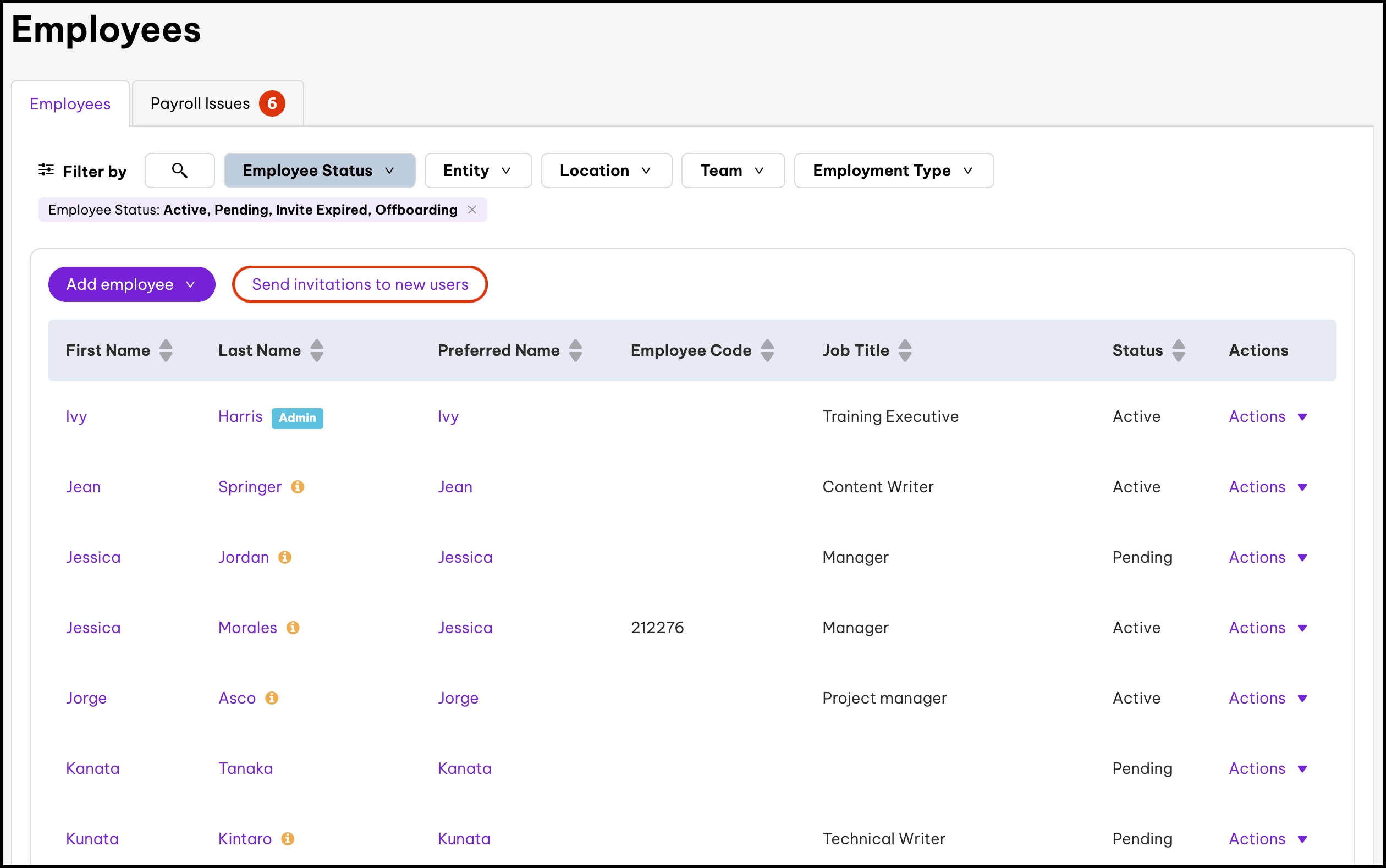Open the Employment Type dropdown
1386x868 pixels.
[893, 171]
